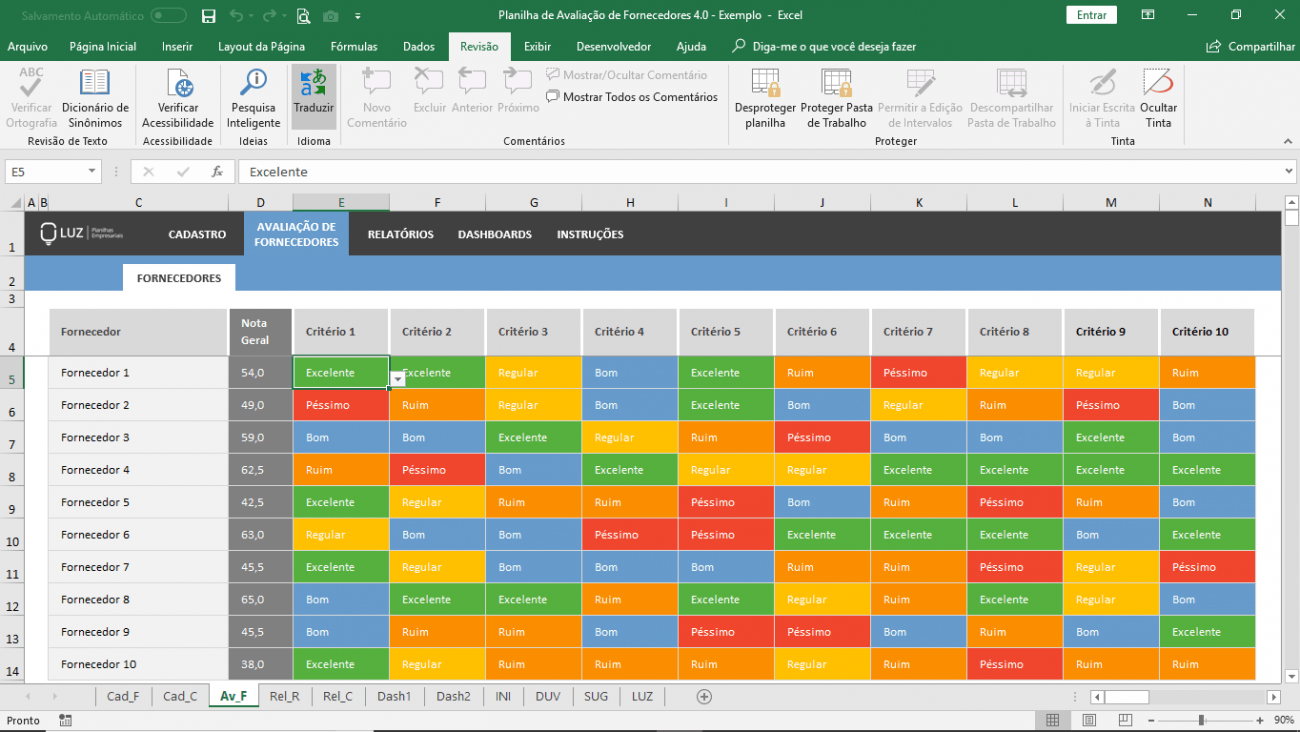1300x732 pixels.
Task: Open Pesquisa Inteligente
Action: [253, 98]
